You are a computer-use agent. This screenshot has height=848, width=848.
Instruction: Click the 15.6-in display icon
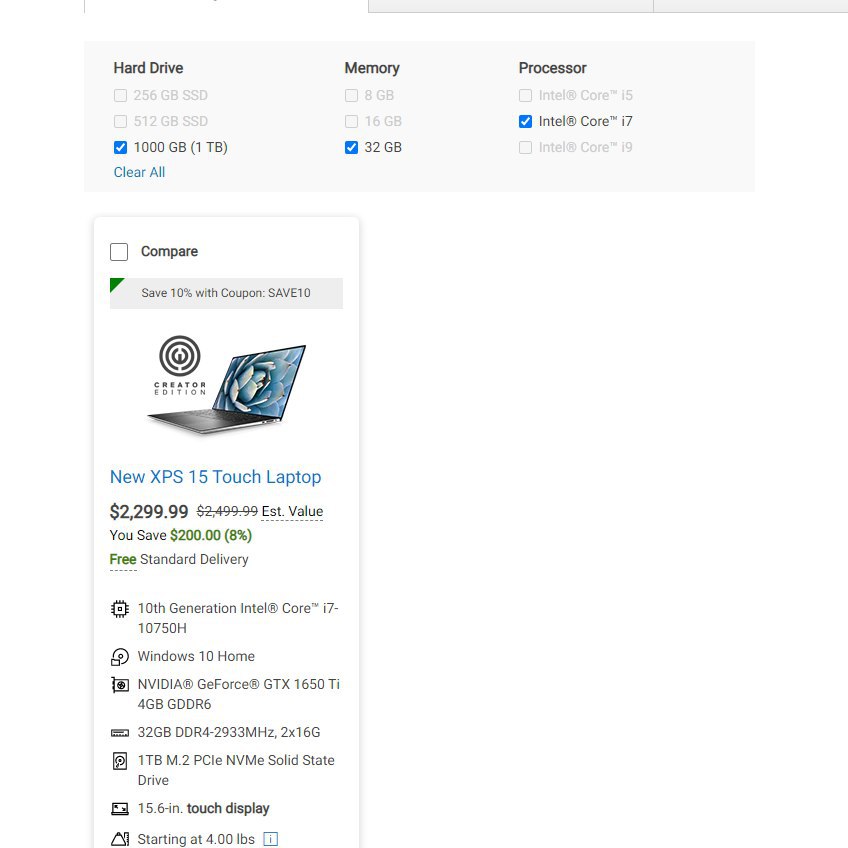tap(120, 809)
